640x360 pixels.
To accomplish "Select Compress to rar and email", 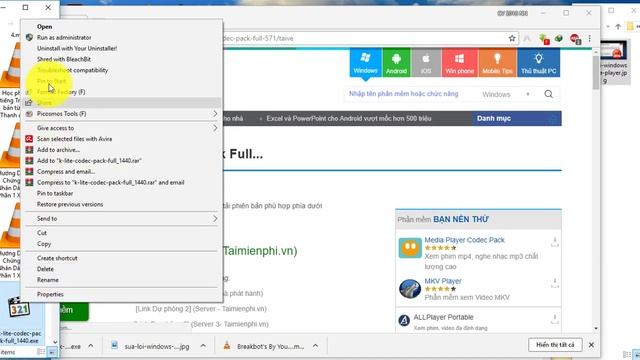I will [x=111, y=182].
